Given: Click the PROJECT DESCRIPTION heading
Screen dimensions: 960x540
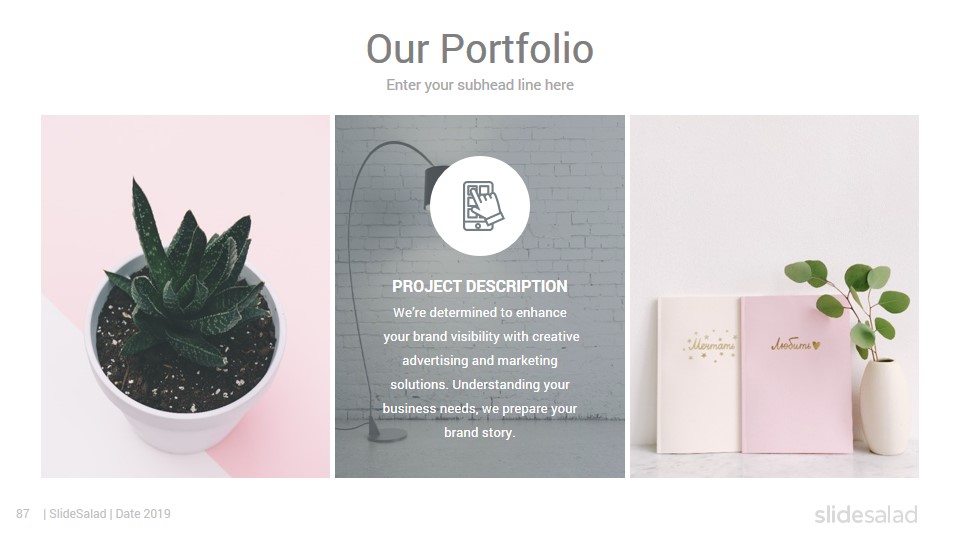Looking at the screenshot, I should [480, 286].
